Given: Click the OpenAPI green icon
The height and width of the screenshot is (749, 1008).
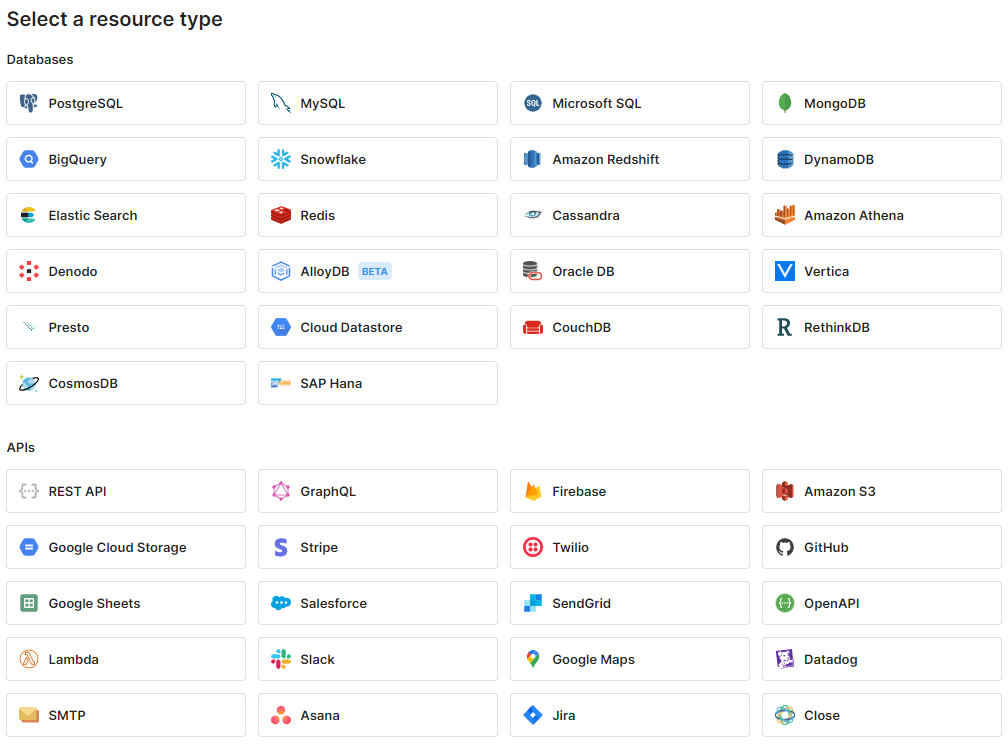Looking at the screenshot, I should (784, 602).
